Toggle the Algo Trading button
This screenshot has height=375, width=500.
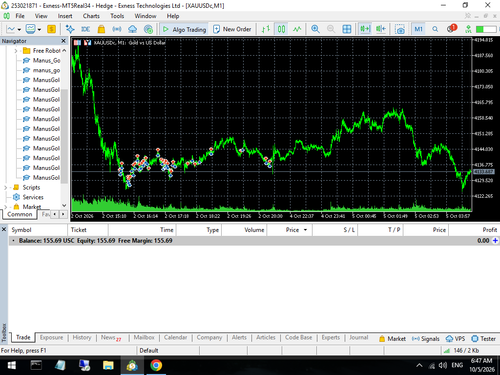click(x=184, y=29)
